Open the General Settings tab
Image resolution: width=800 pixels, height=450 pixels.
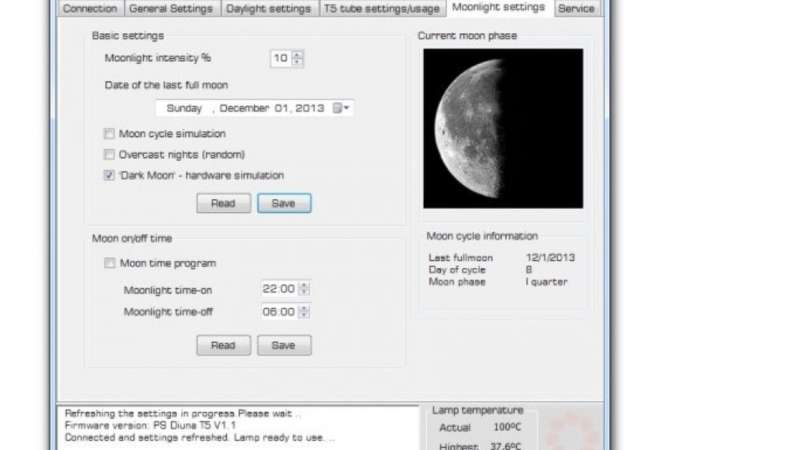[x=172, y=9]
